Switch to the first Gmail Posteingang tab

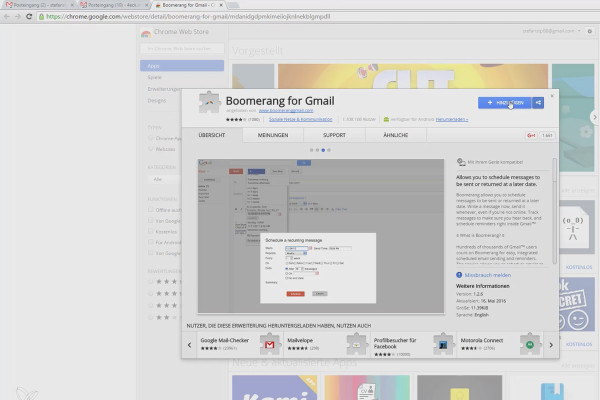pos(38,5)
